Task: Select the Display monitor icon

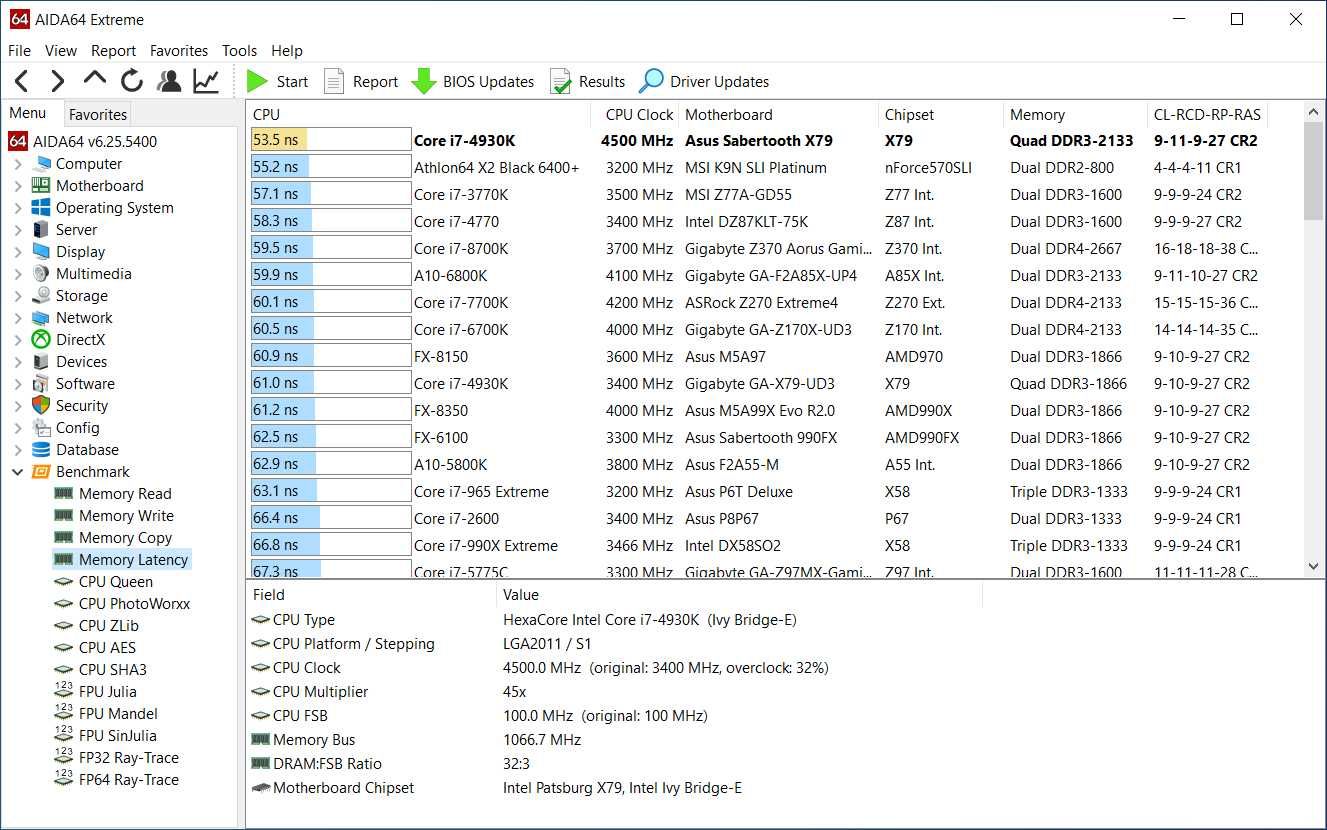Action: coord(41,252)
